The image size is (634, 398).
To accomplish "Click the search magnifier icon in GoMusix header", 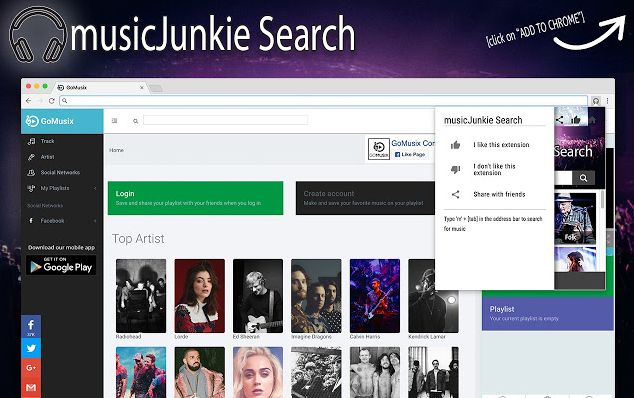I will [135, 121].
